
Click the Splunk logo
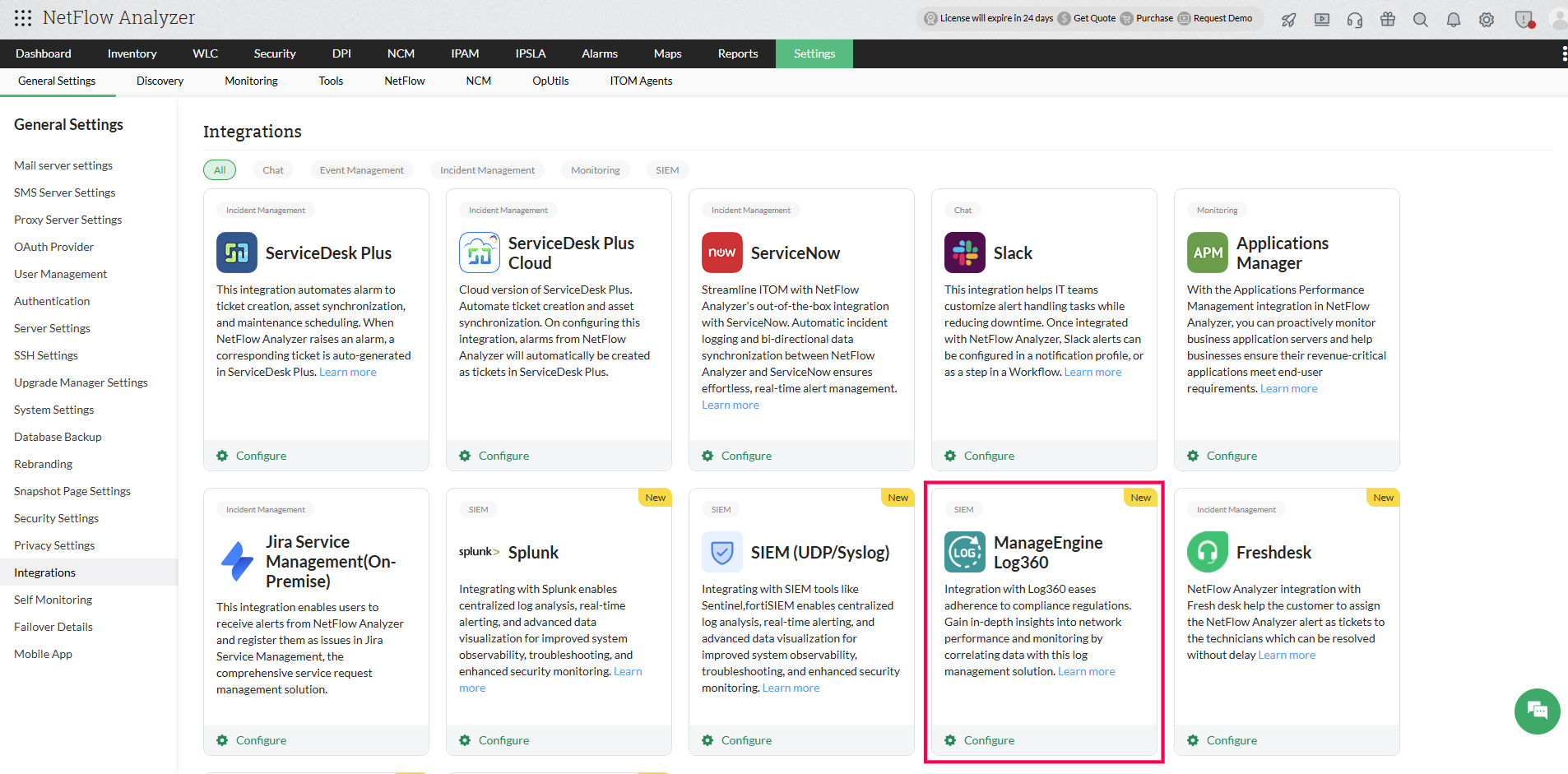pyautogui.click(x=480, y=552)
